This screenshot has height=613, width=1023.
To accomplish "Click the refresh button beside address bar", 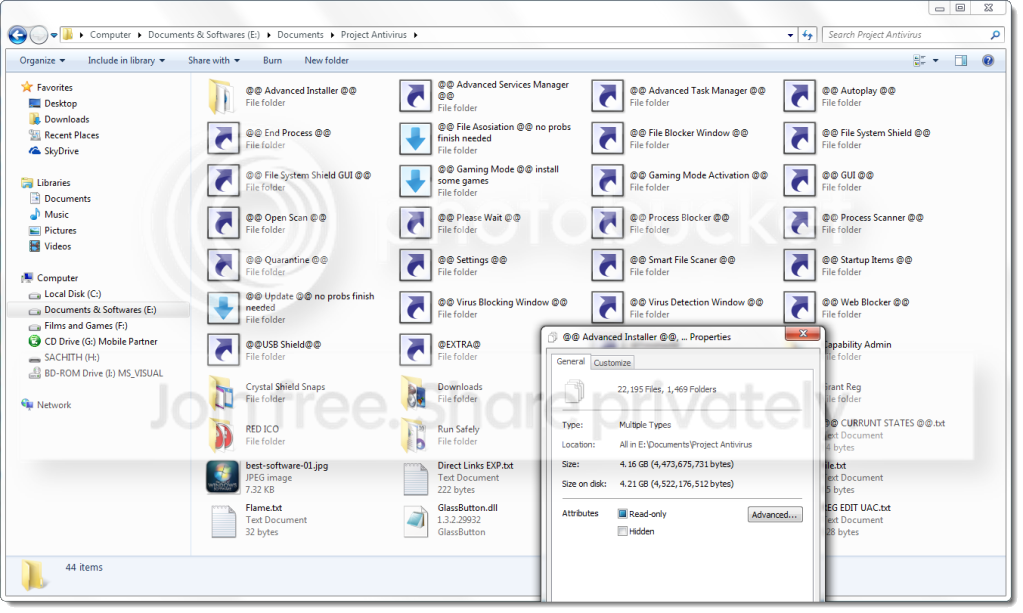I will (x=807, y=35).
